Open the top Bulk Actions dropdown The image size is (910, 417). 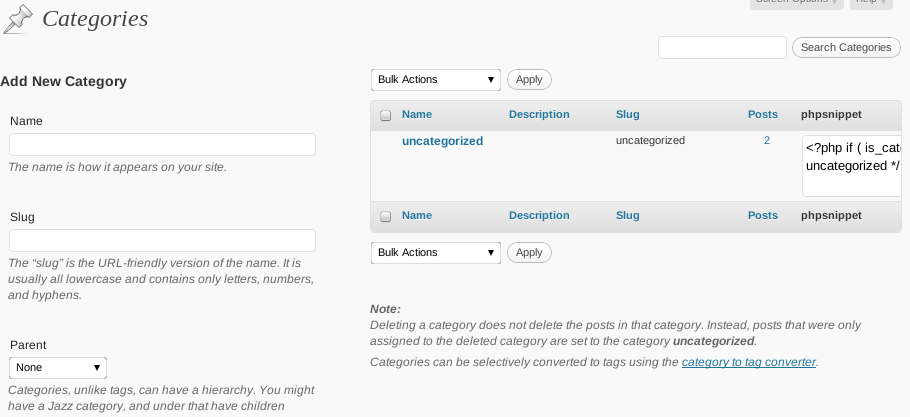coord(436,79)
